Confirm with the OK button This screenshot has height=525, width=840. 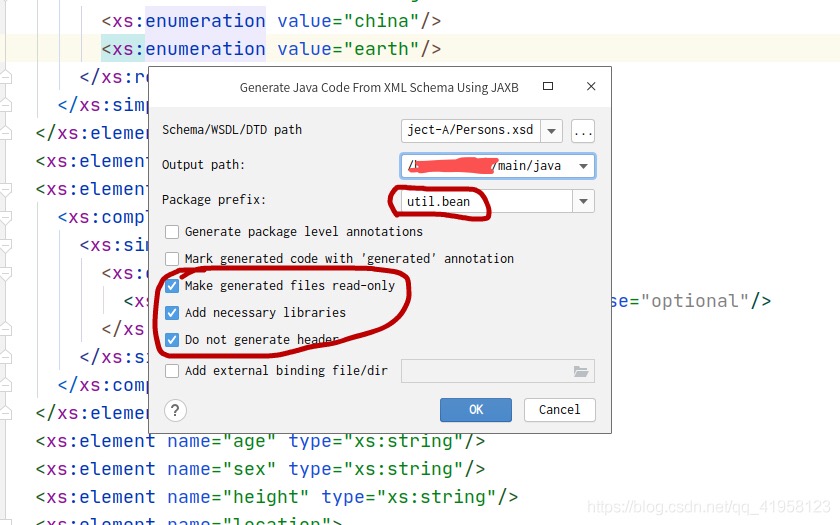[x=476, y=410]
